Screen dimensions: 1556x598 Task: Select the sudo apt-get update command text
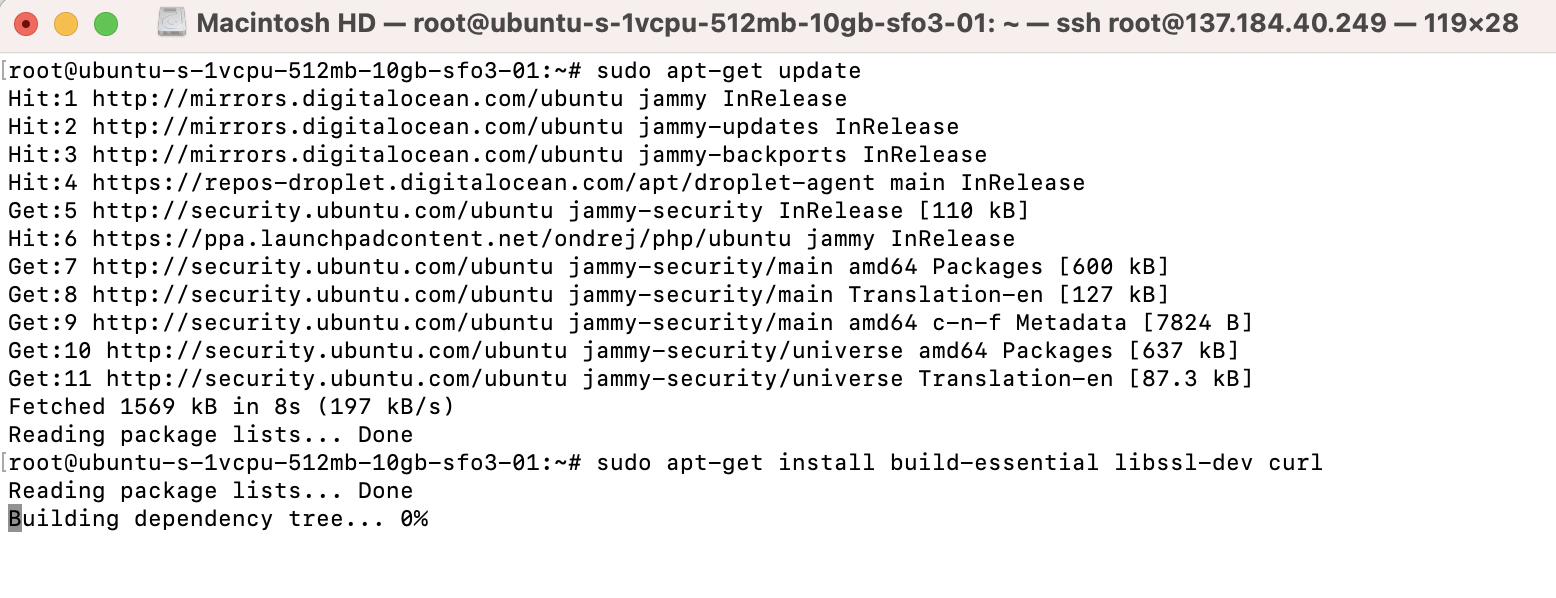point(730,70)
